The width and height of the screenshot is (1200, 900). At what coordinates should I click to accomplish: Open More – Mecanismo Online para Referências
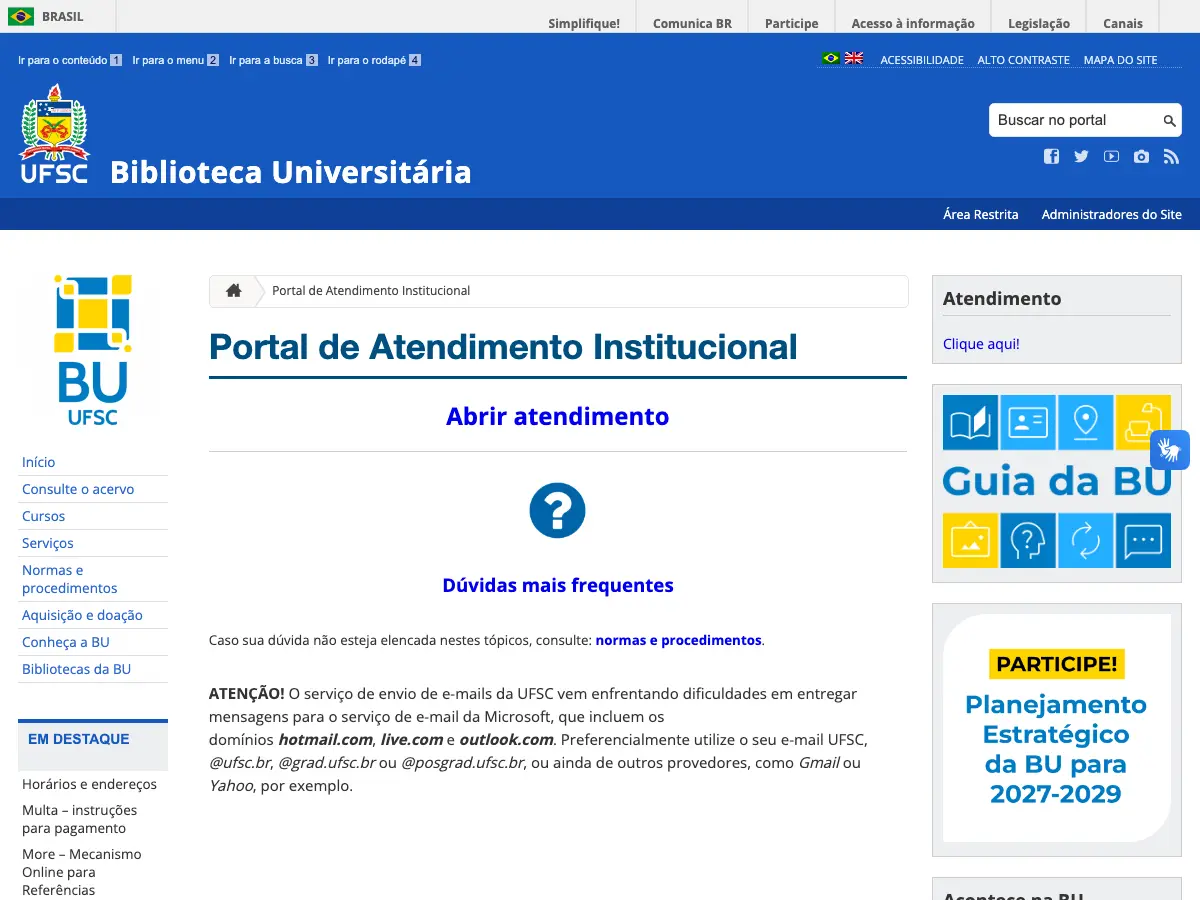(x=82, y=872)
